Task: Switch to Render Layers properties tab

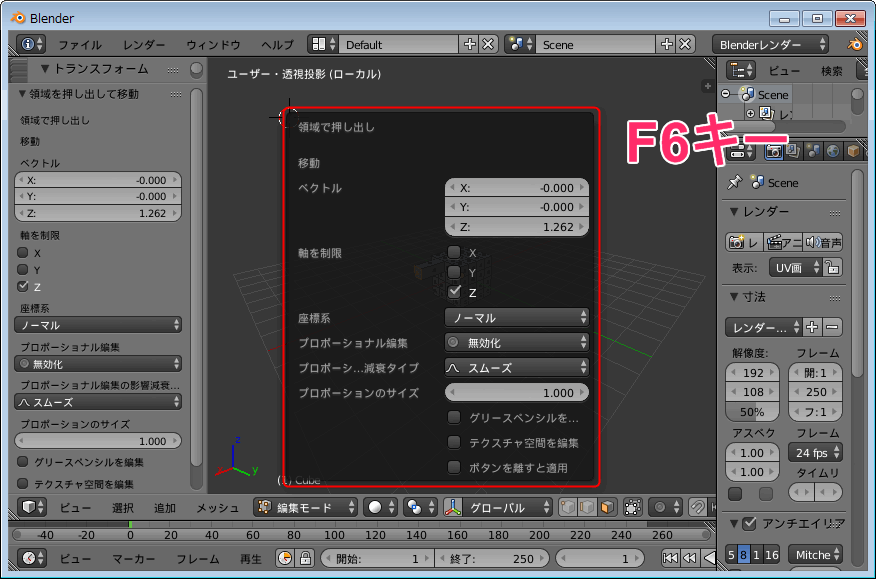Action: tap(793, 151)
